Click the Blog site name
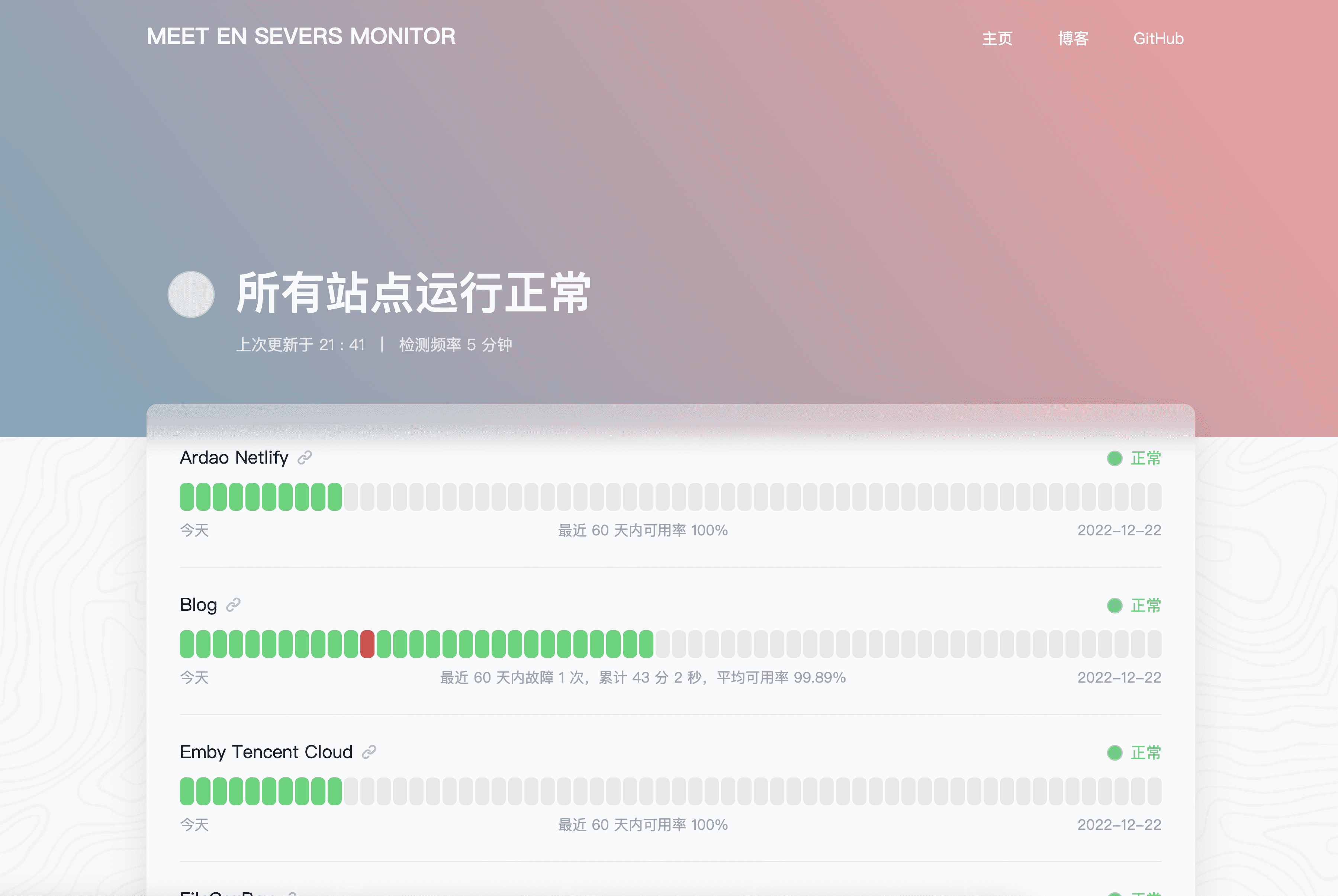Viewport: 1338px width, 896px height. (198, 605)
